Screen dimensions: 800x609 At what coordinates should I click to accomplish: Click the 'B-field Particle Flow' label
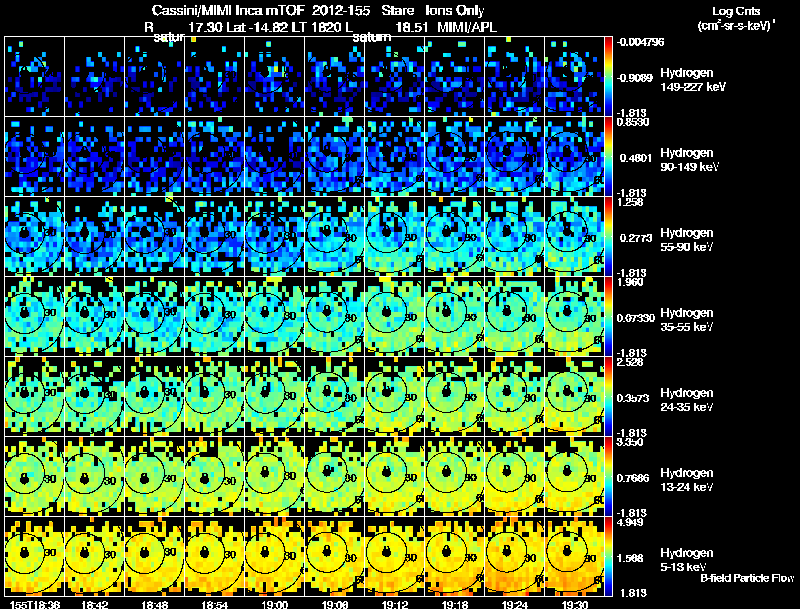tap(747, 578)
